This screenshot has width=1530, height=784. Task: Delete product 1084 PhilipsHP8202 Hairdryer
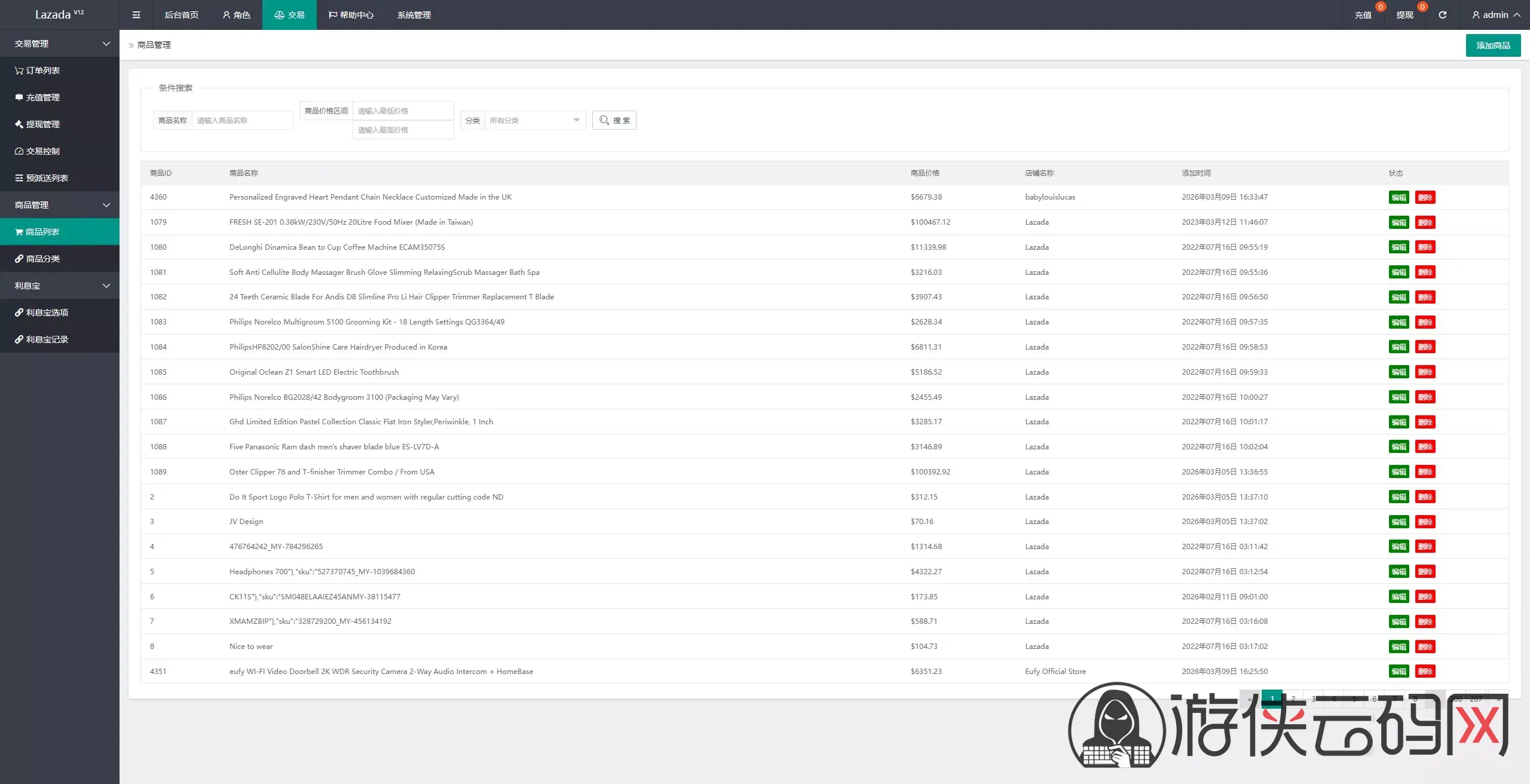point(1425,347)
